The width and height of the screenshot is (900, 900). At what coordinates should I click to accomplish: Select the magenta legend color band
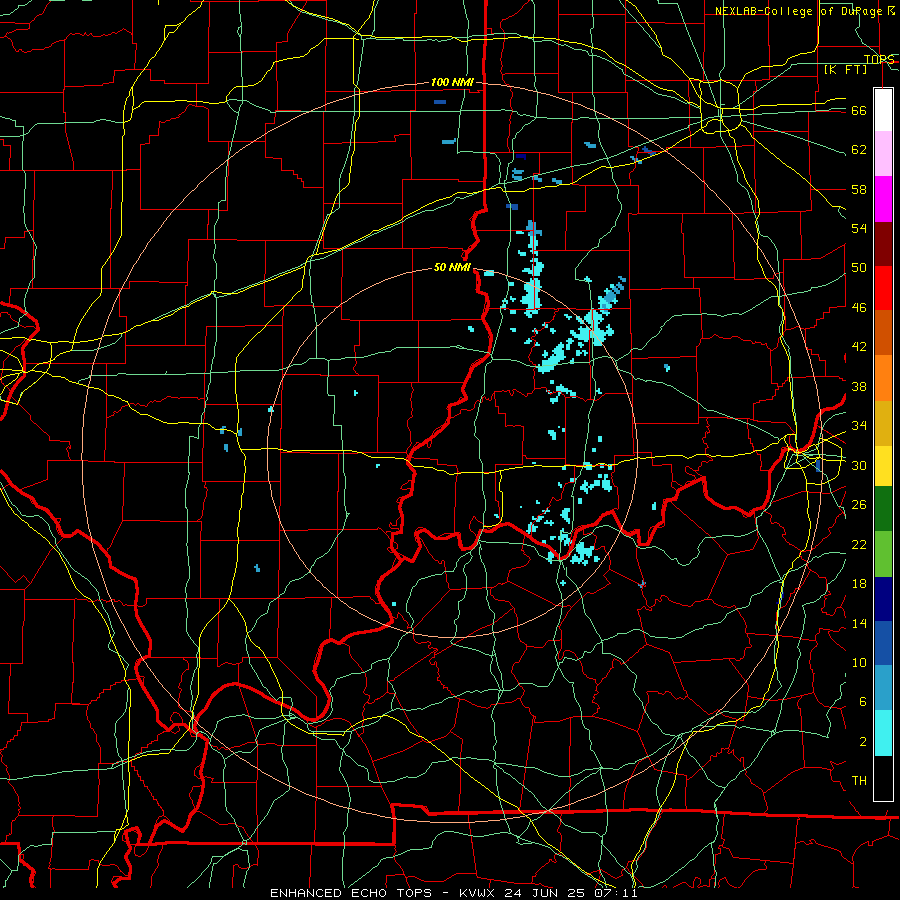click(883, 199)
